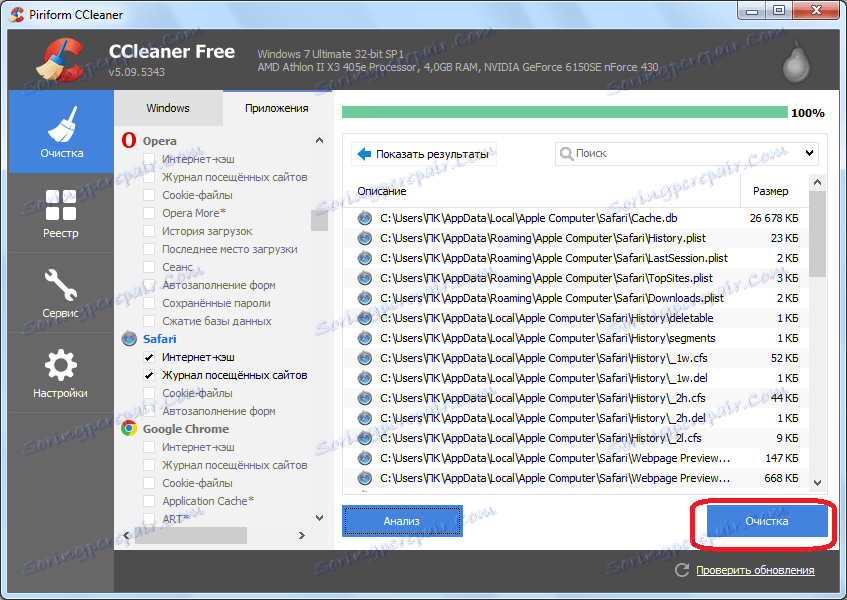This screenshot has height=600, width=847.
Task: Click the Размер column header
Action: [x=771, y=191]
